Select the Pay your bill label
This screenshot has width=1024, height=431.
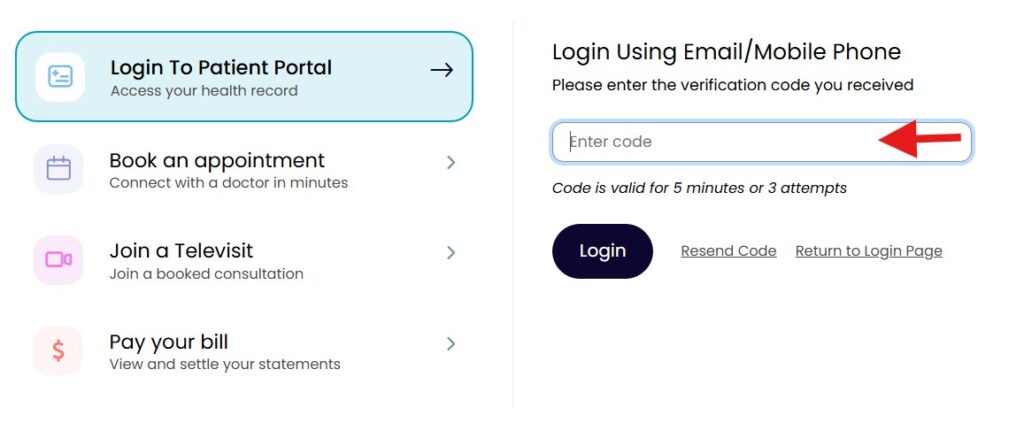pyautogui.click(x=168, y=342)
